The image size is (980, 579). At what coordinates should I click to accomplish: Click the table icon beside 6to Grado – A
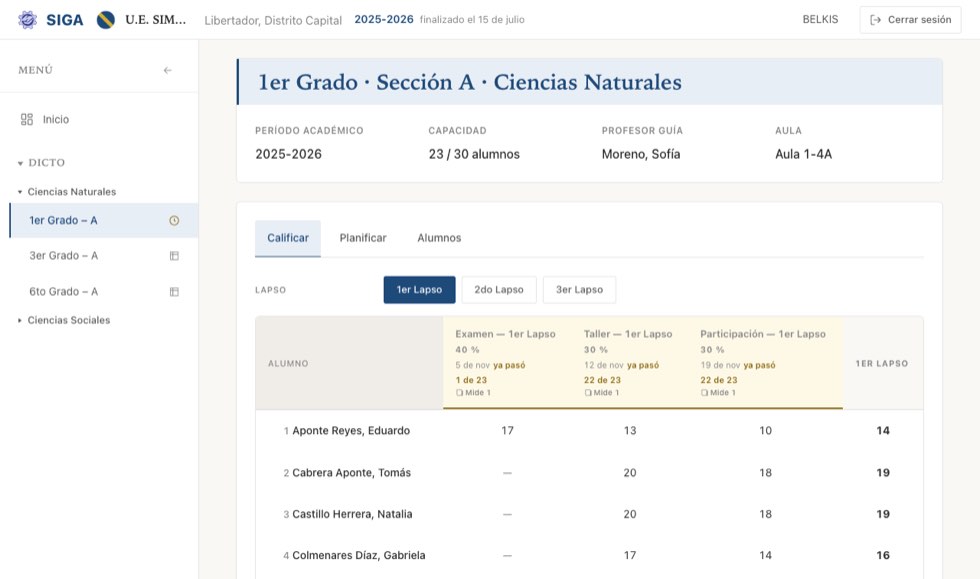point(174,291)
